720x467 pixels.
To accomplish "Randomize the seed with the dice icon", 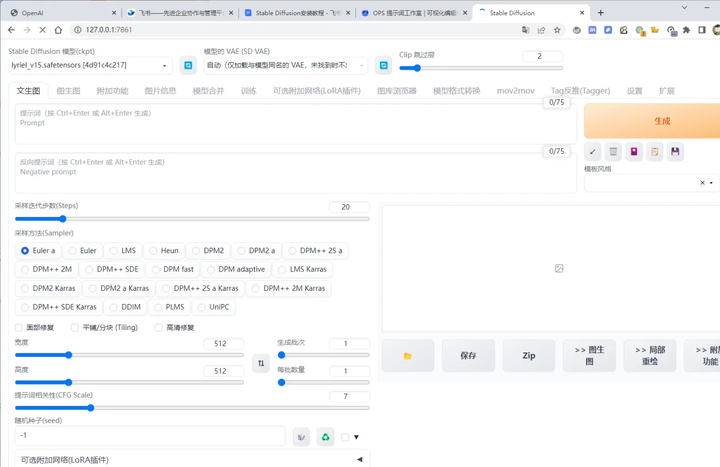I will [301, 437].
